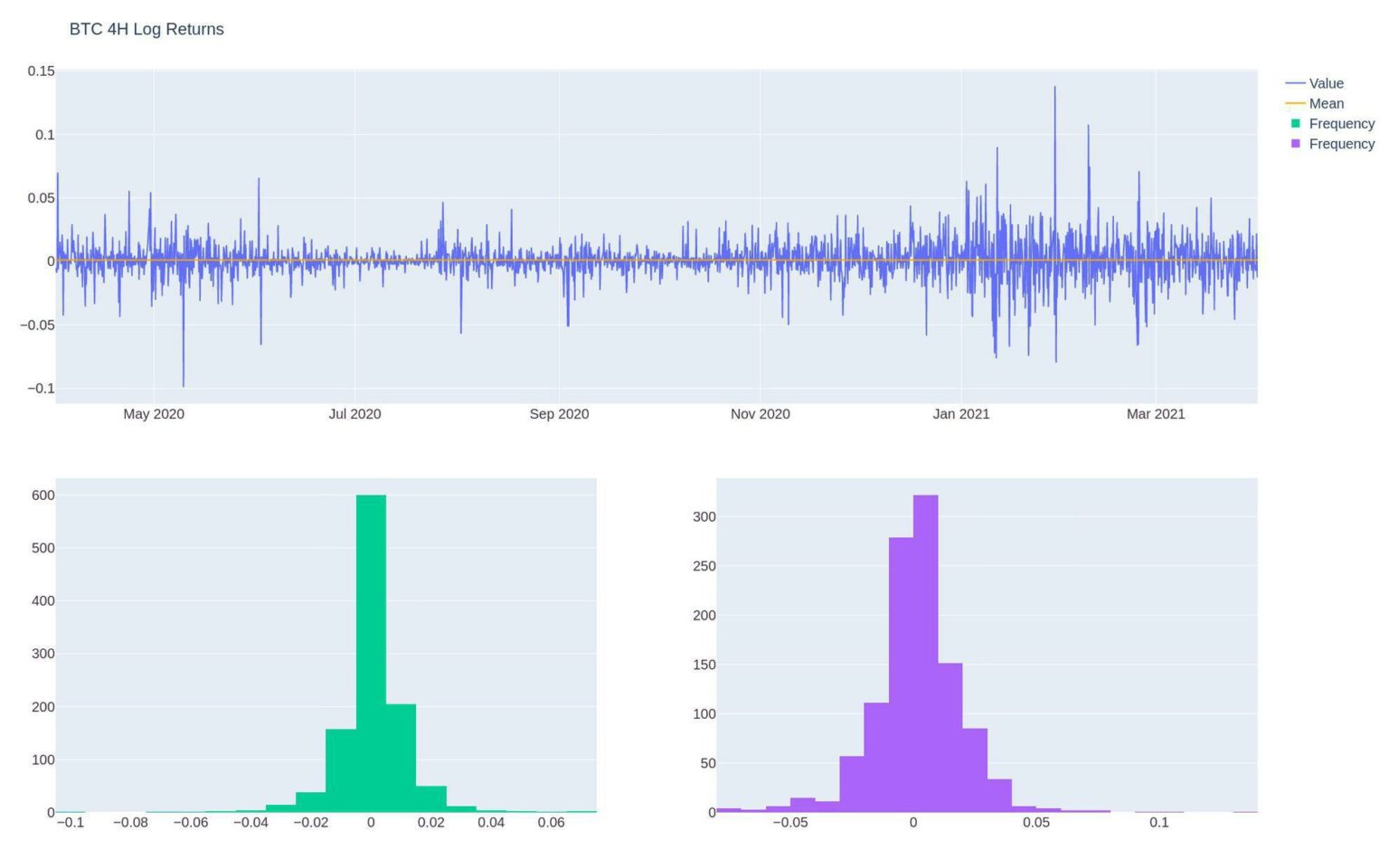Click the Frequency label in the legend
1389x868 pixels.
[1342, 123]
